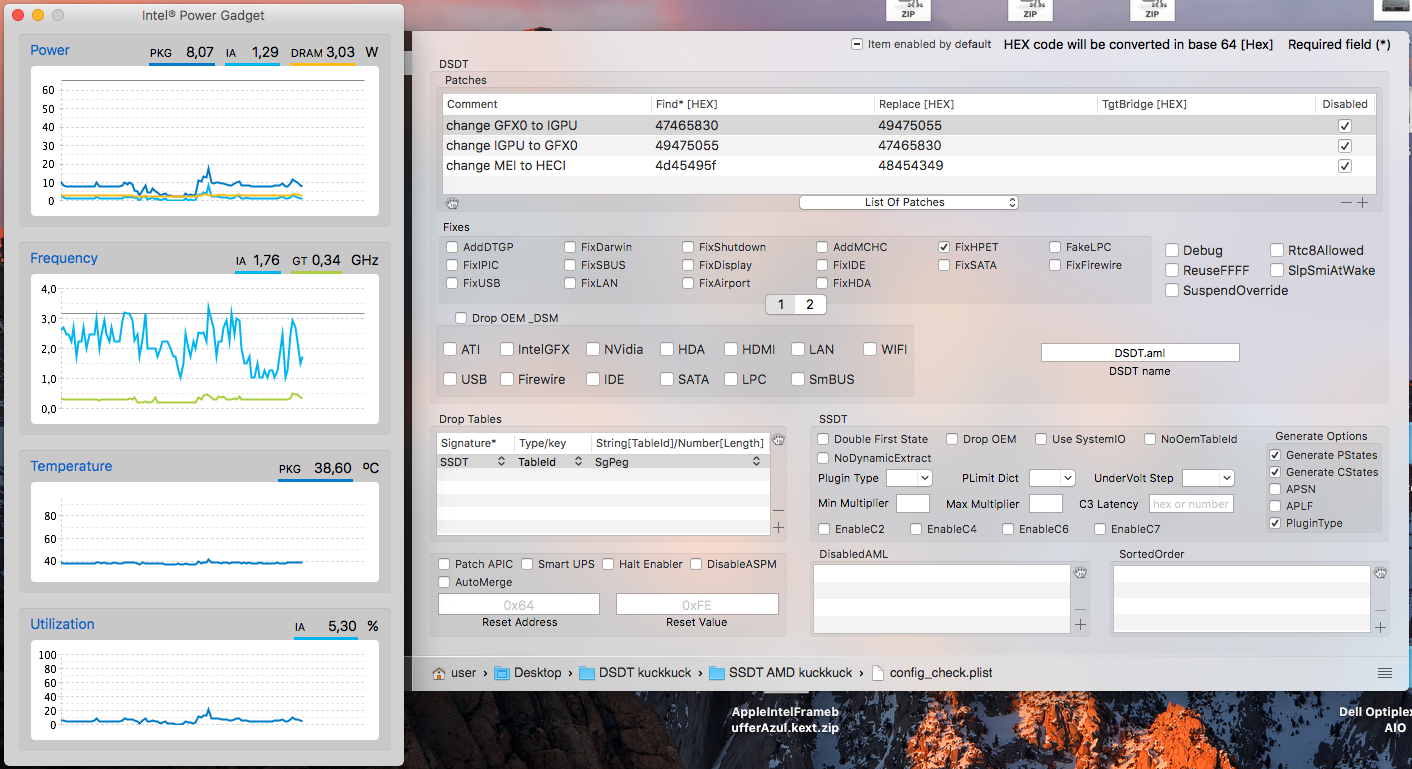Open the hamburger menu in the path bar
The height and width of the screenshot is (769, 1412).
click(1385, 673)
